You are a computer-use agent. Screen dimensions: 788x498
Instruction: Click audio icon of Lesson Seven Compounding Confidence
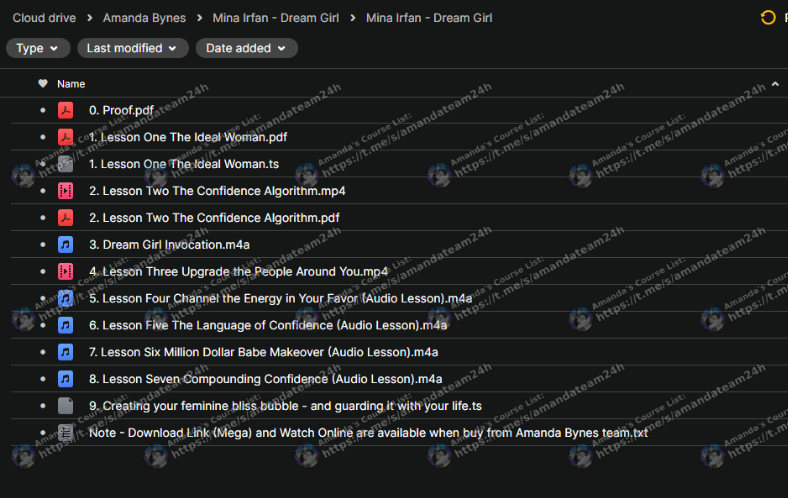tap(65, 379)
